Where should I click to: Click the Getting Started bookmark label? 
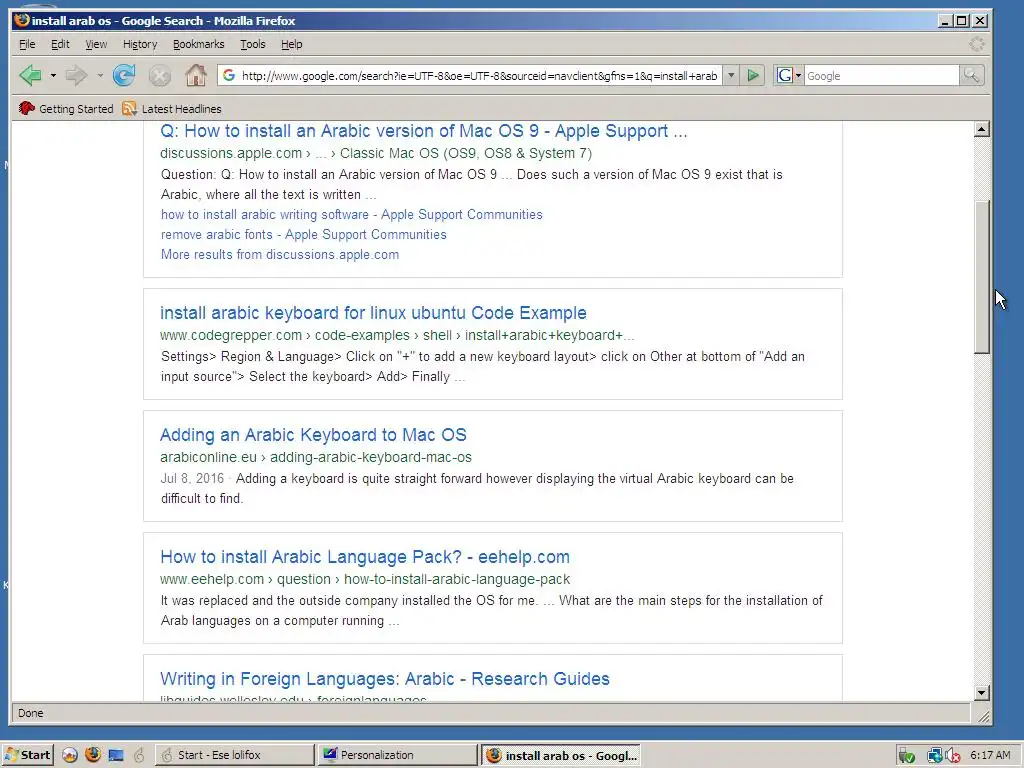point(76,109)
